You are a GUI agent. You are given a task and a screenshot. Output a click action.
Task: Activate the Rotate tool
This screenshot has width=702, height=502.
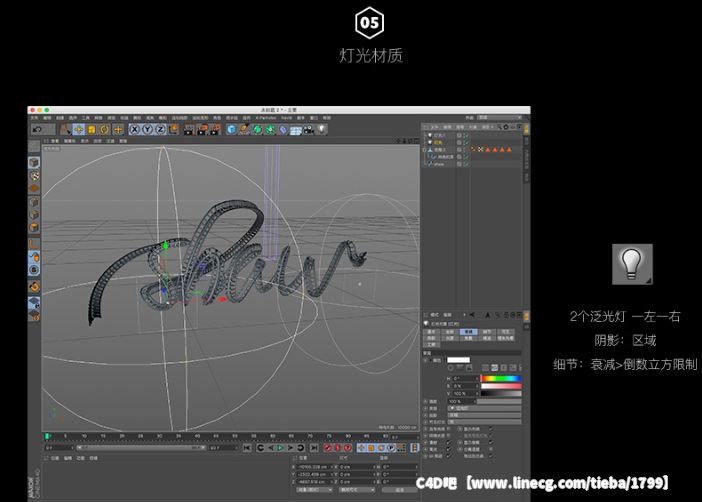tap(105, 129)
